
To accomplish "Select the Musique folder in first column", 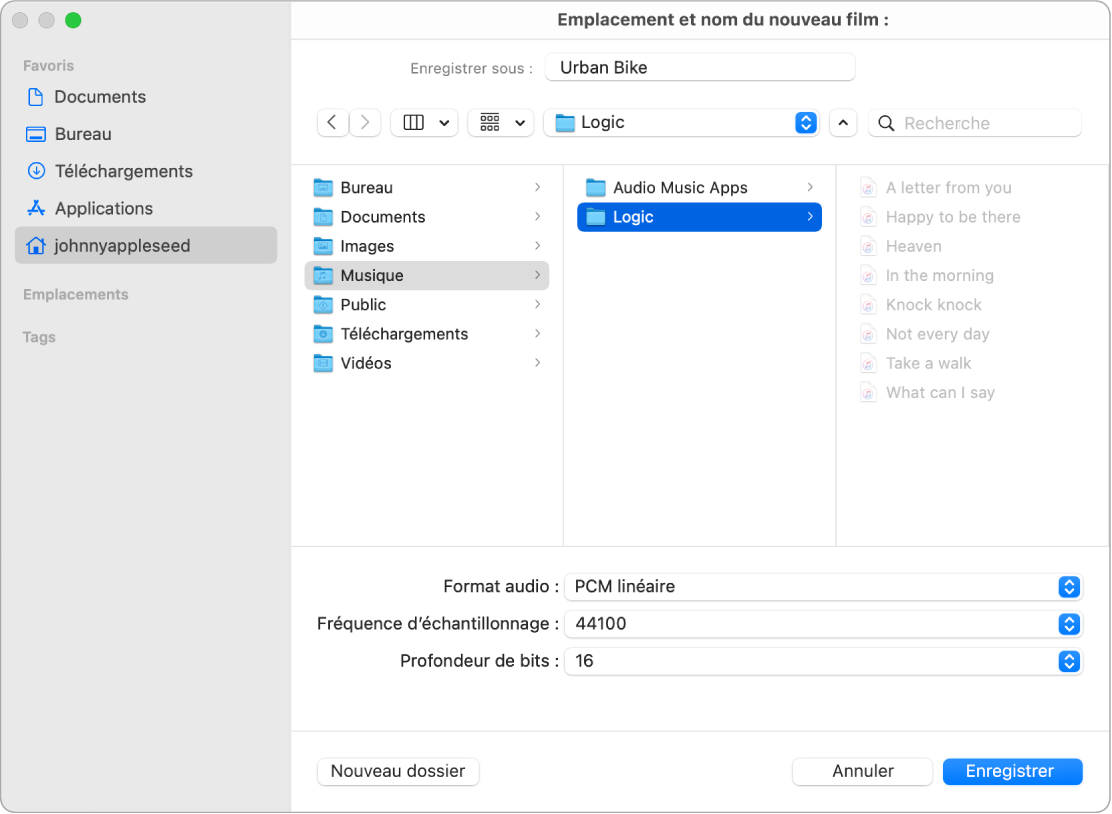I will tap(372, 276).
